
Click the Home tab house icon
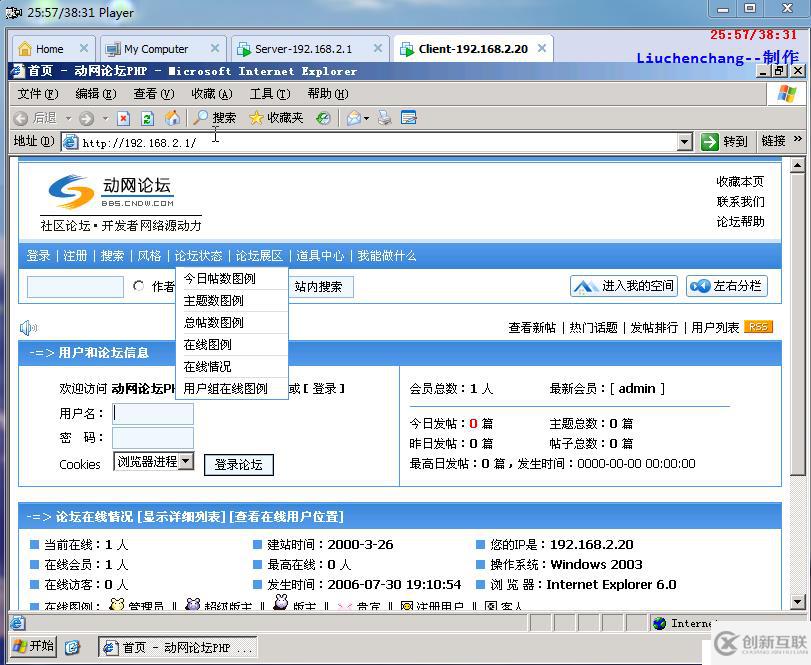(25, 49)
